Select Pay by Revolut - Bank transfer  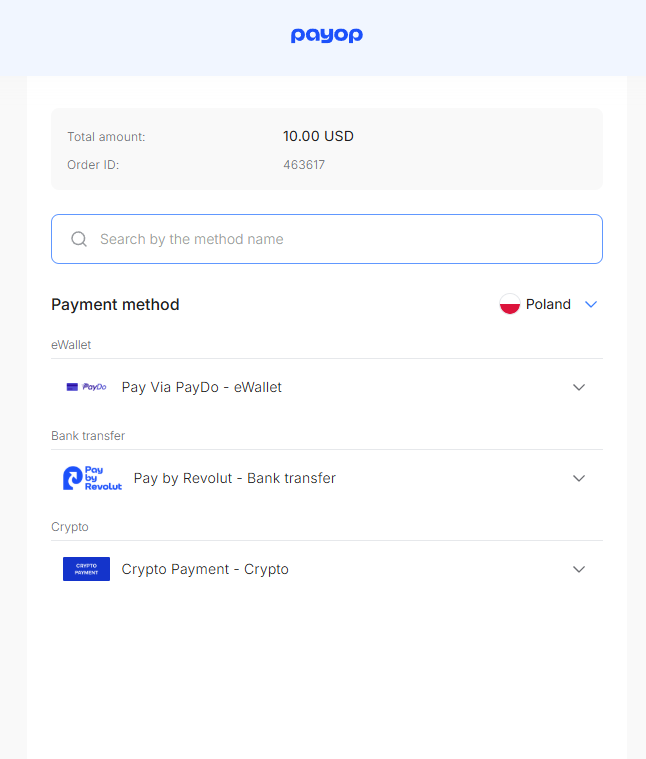pyautogui.click(x=327, y=478)
